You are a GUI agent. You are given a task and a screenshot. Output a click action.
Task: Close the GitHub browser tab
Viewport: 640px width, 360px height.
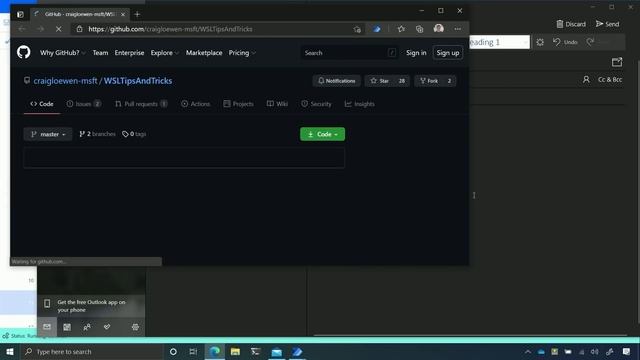[123, 14]
